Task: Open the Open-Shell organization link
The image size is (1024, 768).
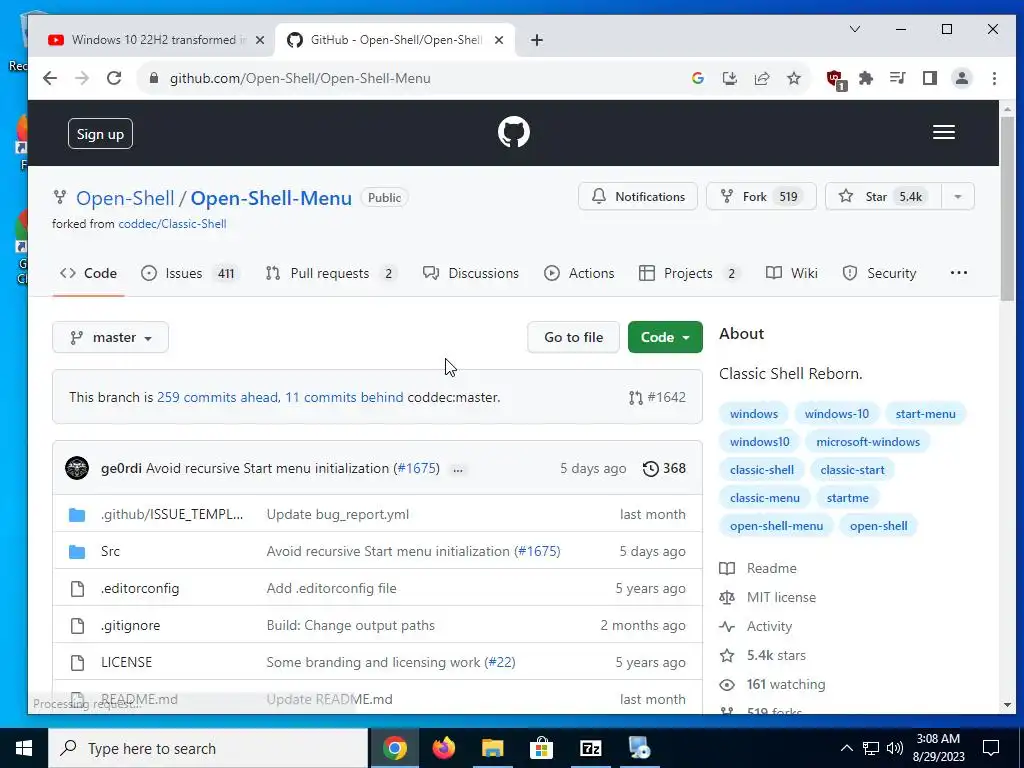Action: 125,198
